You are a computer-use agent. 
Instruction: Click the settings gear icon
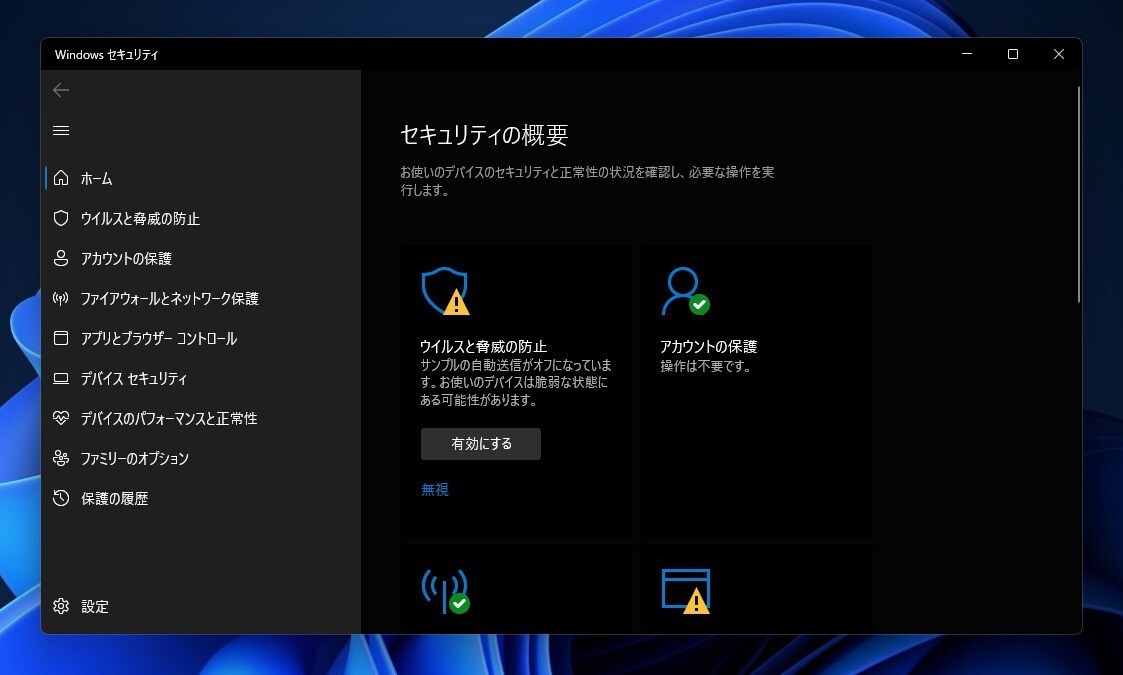tap(61, 606)
